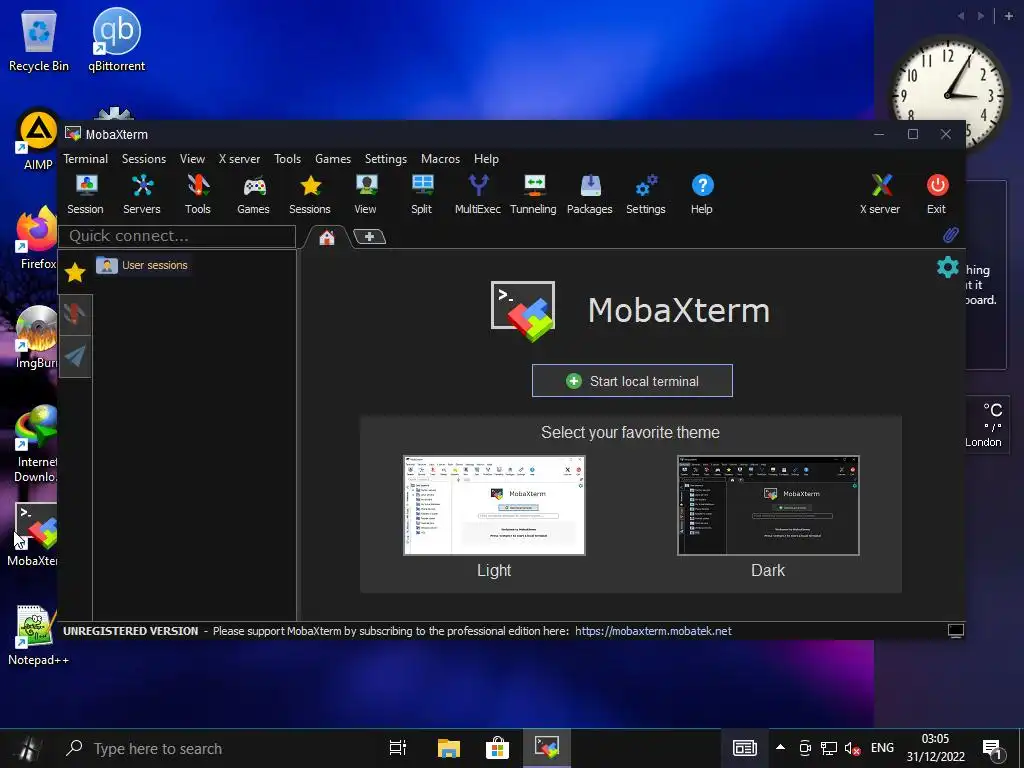
Task: Open the taskbar clock showing 03:05
Action: pyautogui.click(x=935, y=748)
